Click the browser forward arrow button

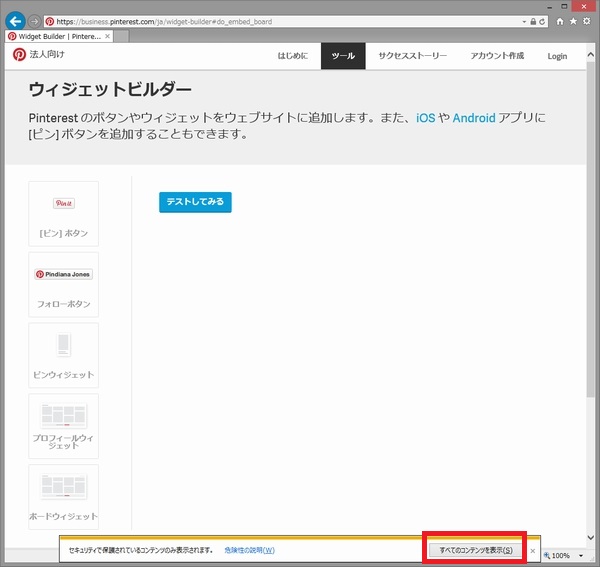(x=35, y=21)
